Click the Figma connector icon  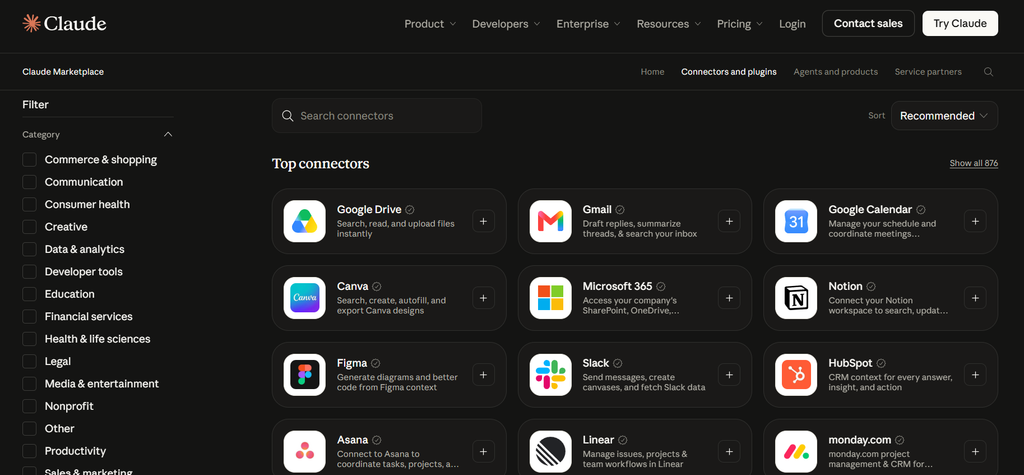[304, 375]
